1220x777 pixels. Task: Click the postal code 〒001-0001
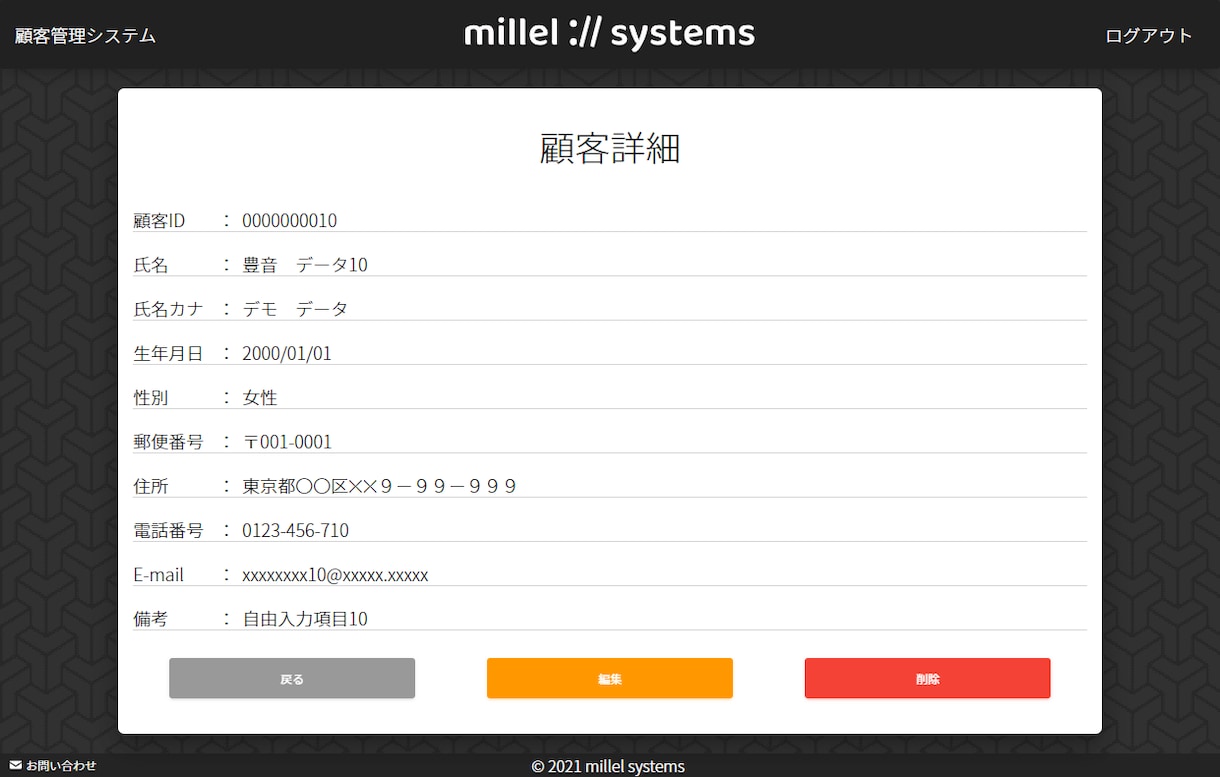tap(287, 441)
